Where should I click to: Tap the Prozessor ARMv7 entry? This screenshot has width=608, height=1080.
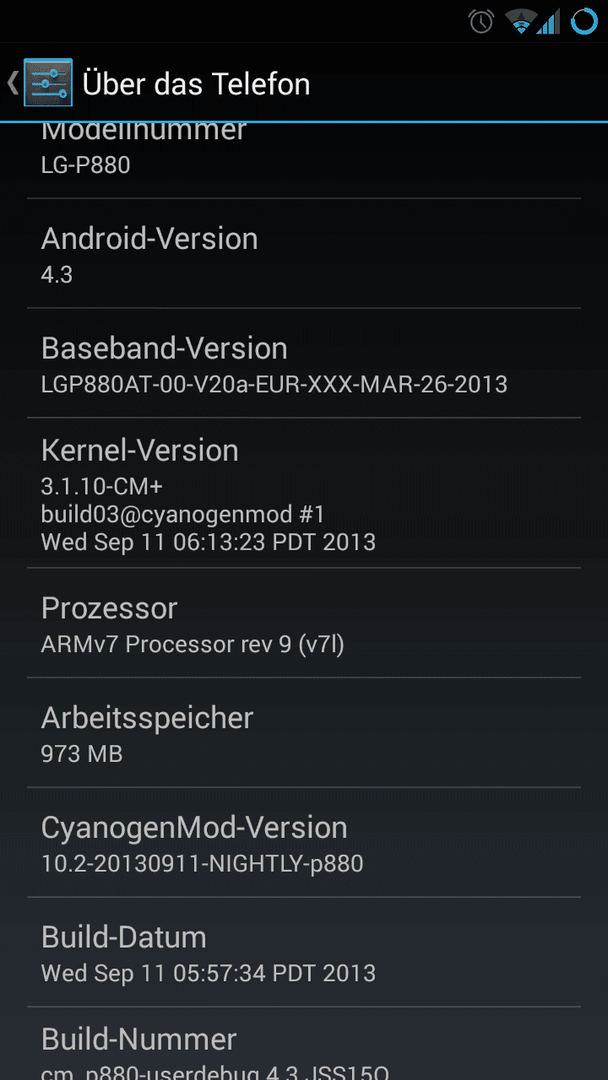click(304, 623)
